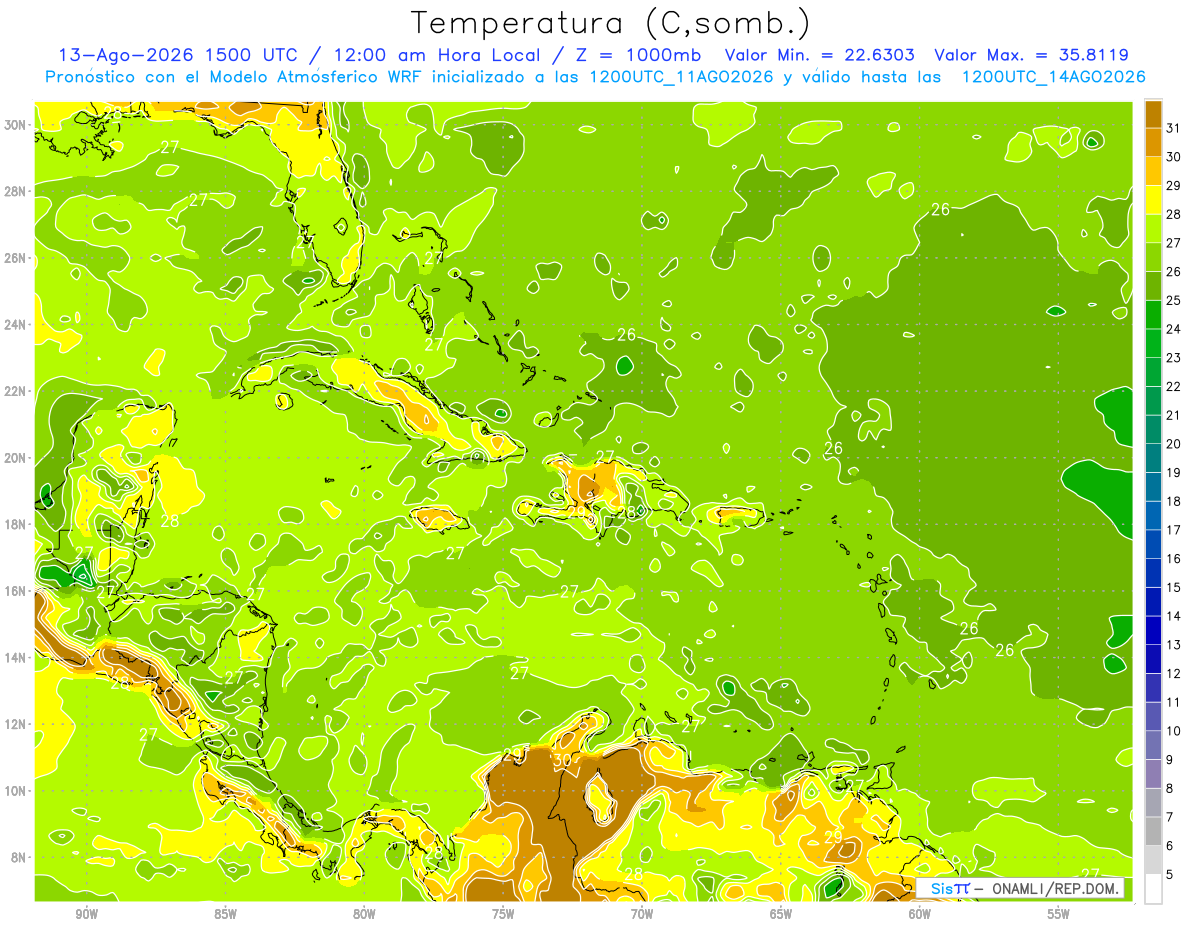Viewport: 1200px width, 927px height.
Task: Pick the orange swatch between 30 and 31
Action: tap(1153, 141)
